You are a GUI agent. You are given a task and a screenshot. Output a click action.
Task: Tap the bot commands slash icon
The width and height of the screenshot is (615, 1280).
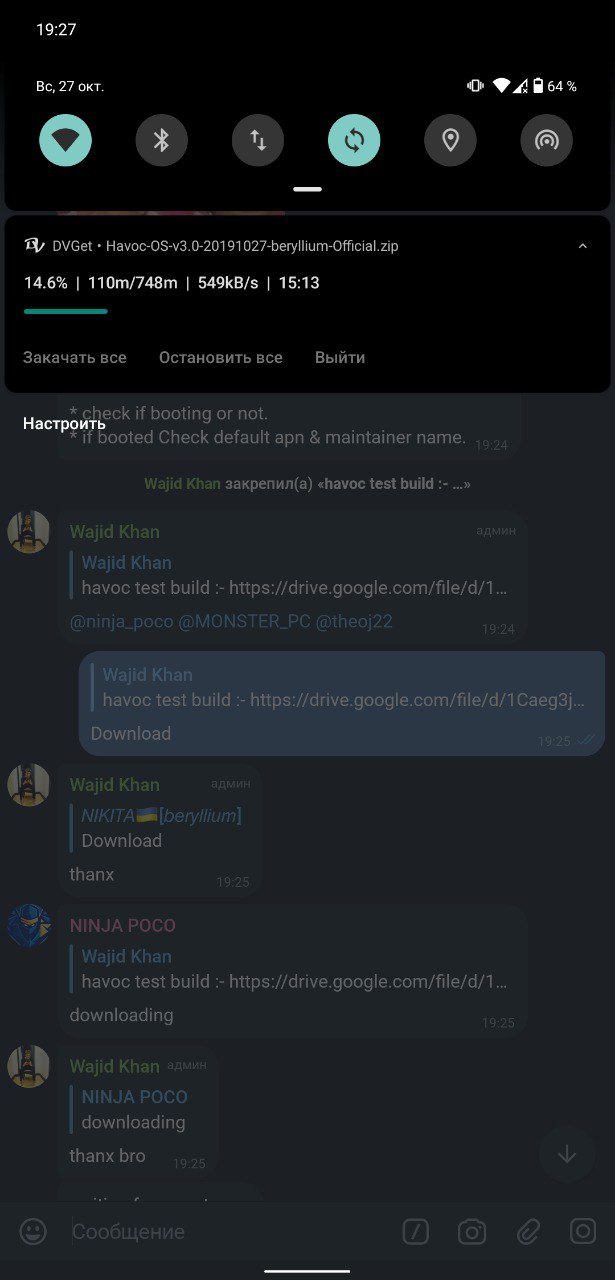point(416,1231)
